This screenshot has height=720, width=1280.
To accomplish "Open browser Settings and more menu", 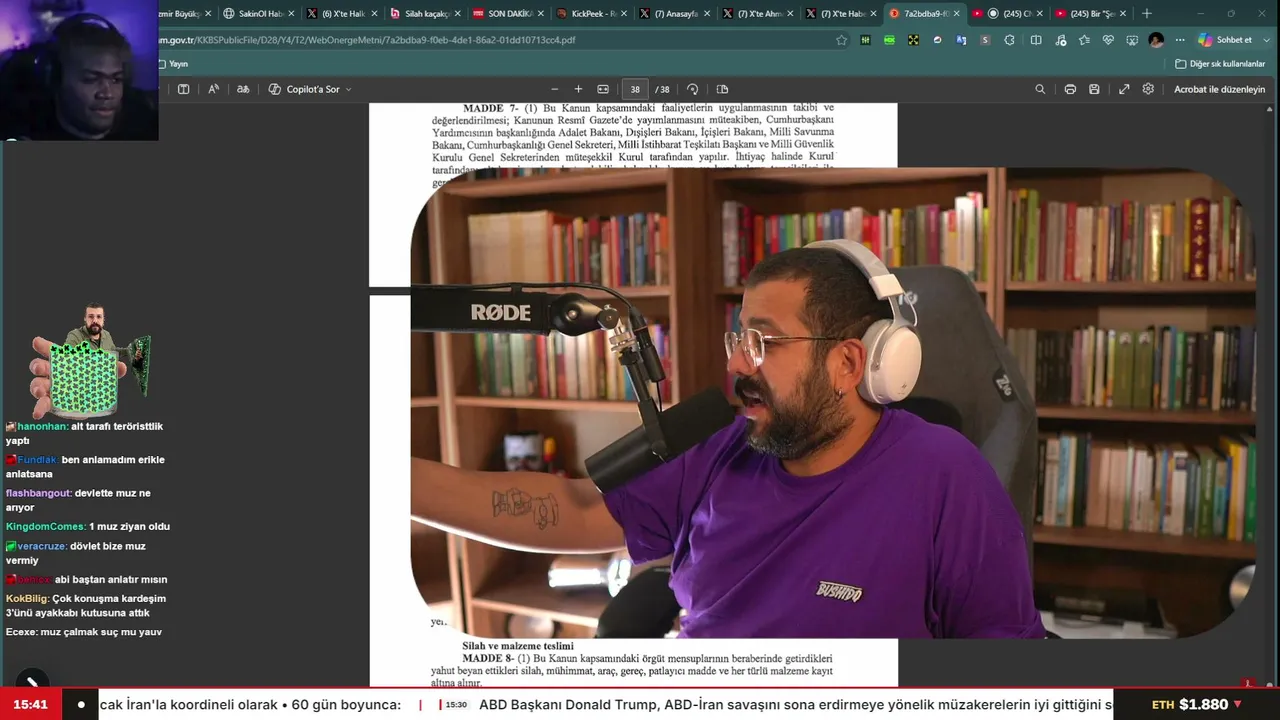I will click(1180, 40).
